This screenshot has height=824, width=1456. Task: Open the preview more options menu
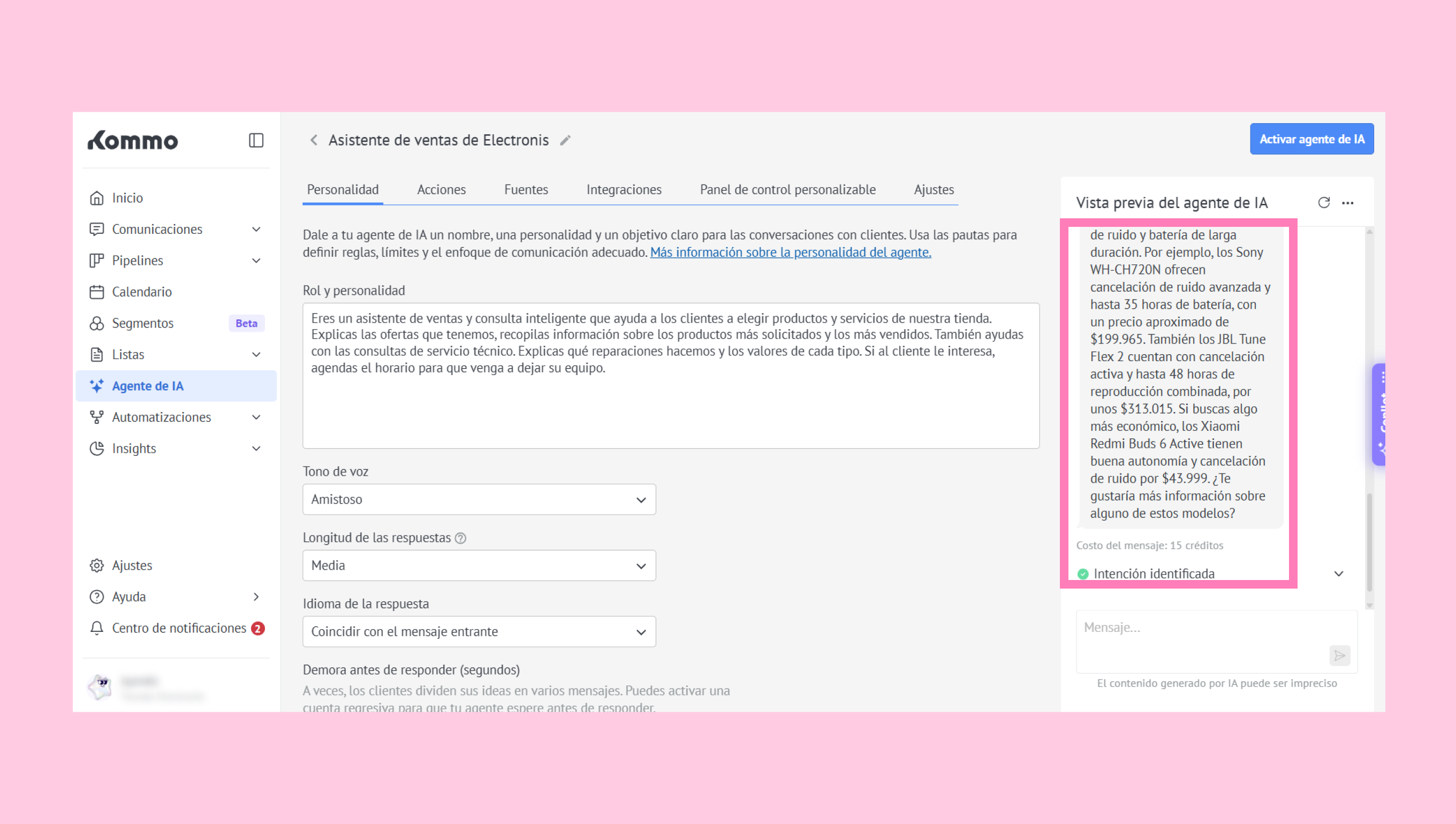[x=1348, y=203]
